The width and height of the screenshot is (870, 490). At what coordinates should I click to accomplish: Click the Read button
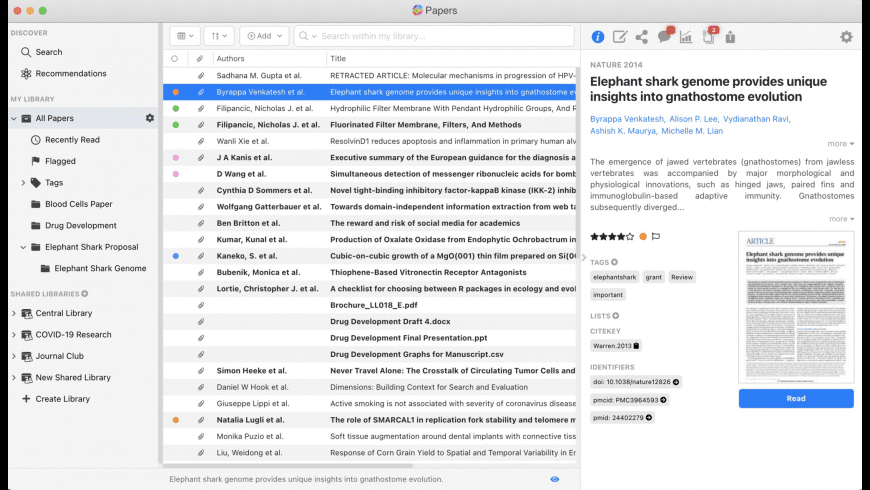click(796, 398)
